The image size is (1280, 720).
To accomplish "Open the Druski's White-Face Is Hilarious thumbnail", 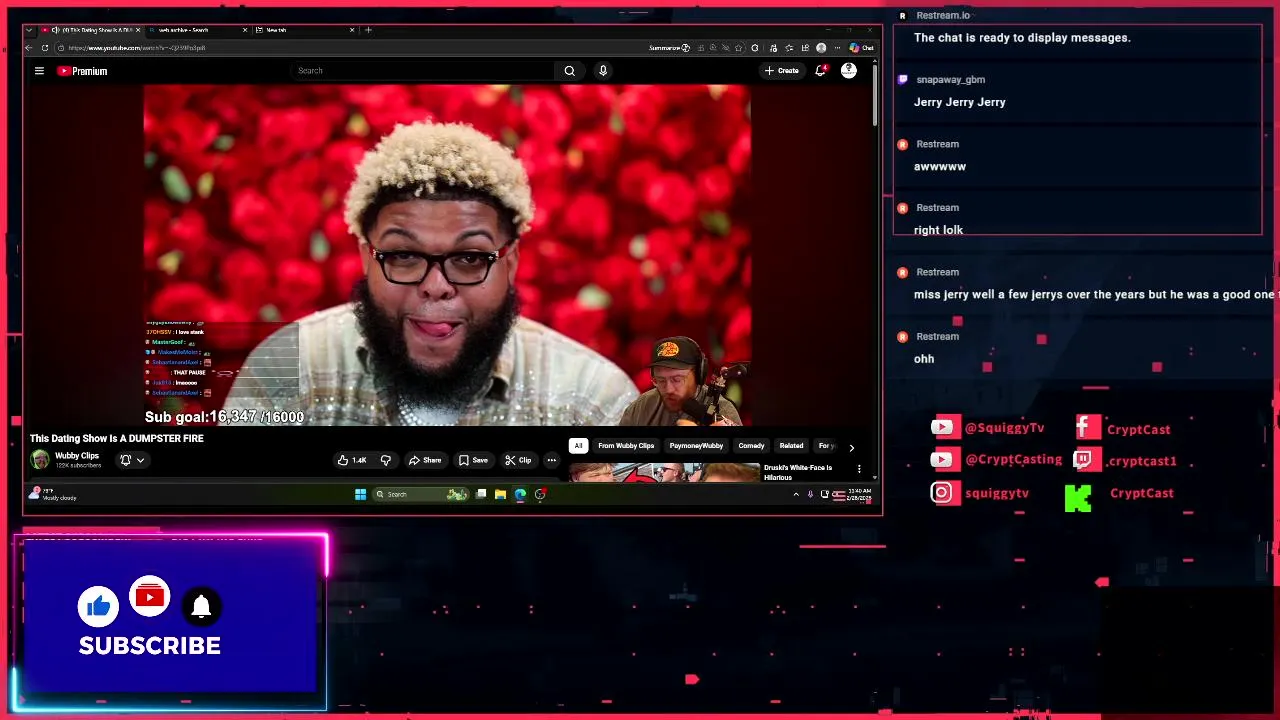I will pyautogui.click(x=665, y=472).
